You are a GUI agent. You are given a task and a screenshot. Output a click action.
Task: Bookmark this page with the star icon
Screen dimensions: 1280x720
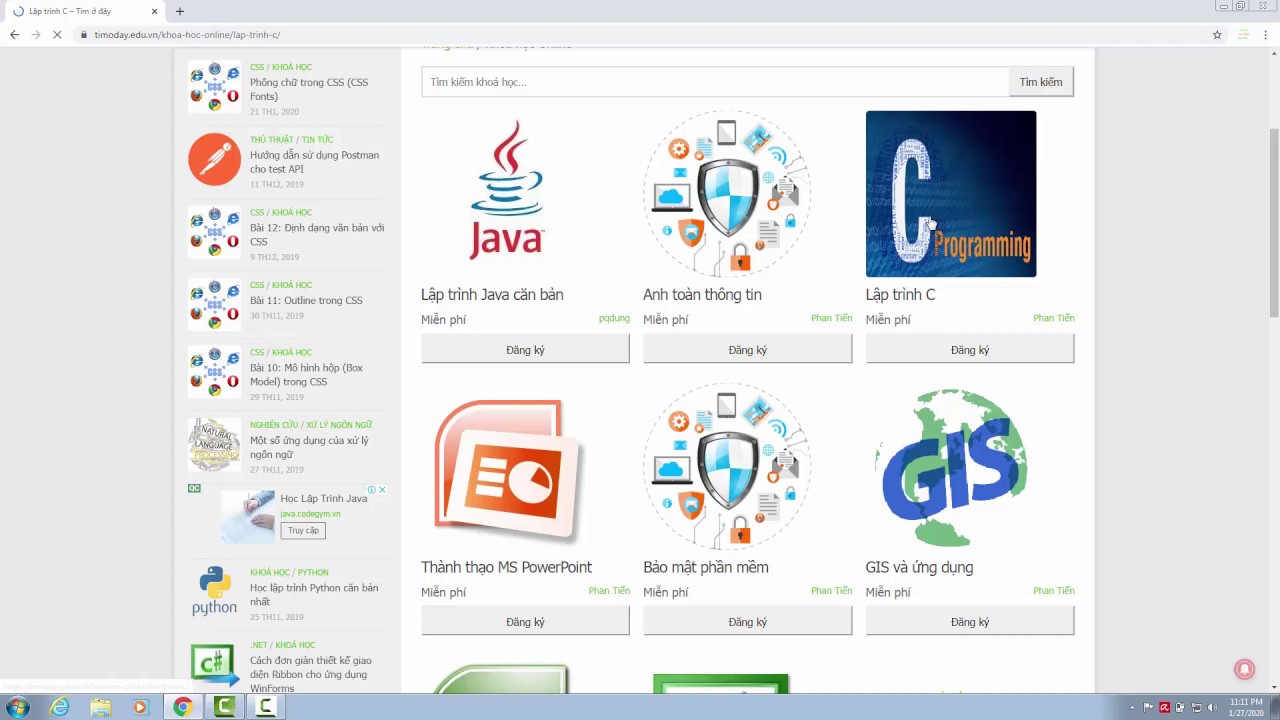coord(1217,35)
